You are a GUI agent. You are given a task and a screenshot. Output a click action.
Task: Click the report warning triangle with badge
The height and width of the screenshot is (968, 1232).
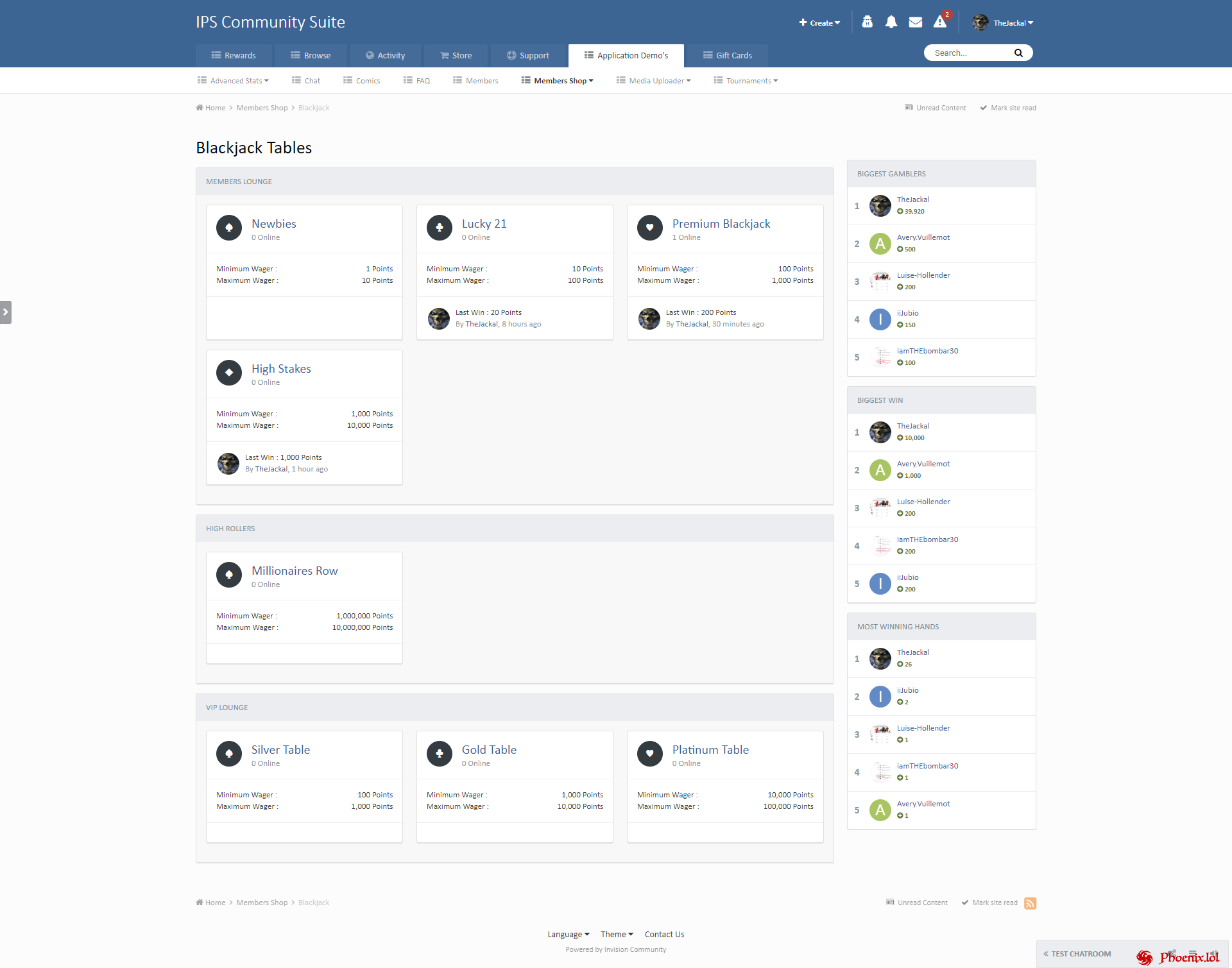coord(941,22)
